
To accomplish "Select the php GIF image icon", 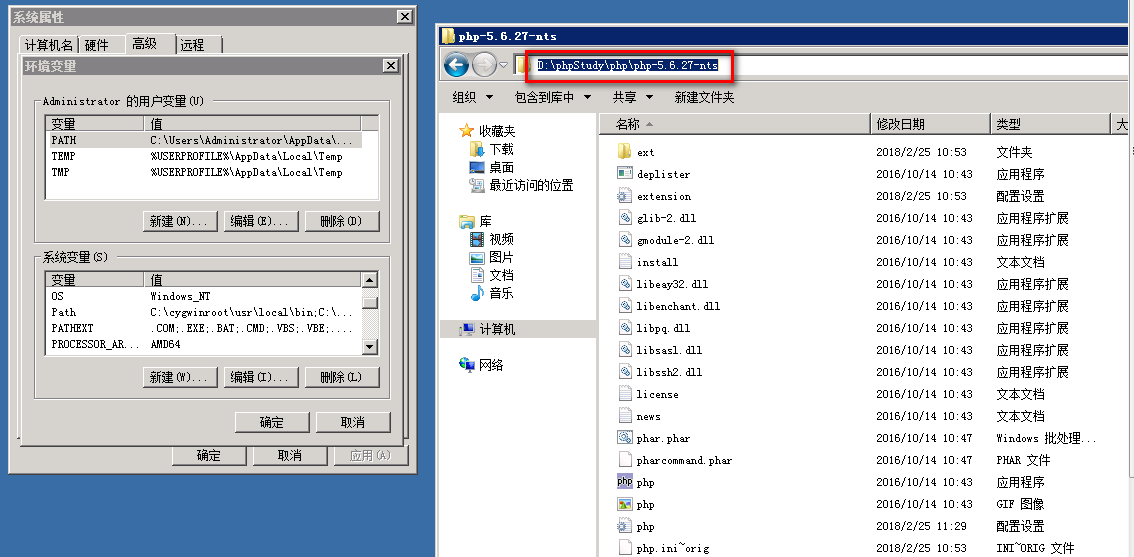I will 625,504.
